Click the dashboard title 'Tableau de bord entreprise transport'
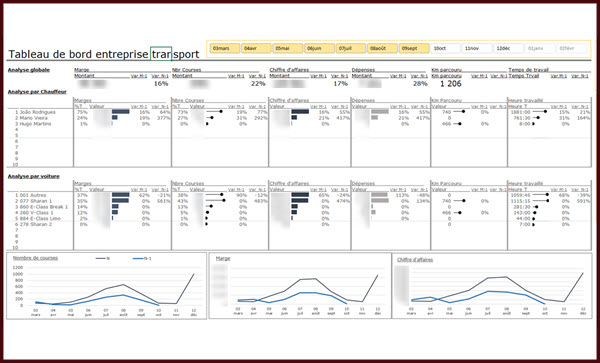This screenshot has height=363, width=600. tap(104, 54)
